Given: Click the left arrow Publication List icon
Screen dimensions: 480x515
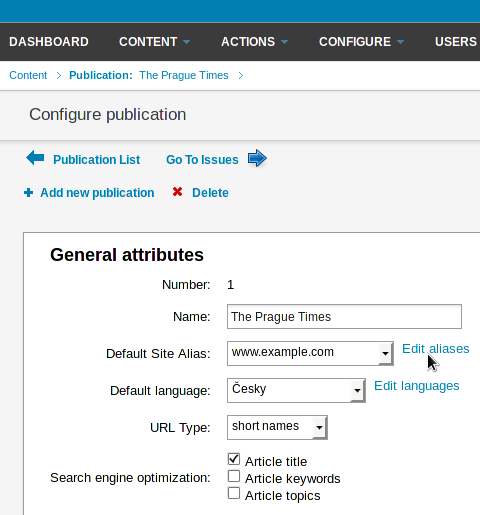Looking at the screenshot, I should 35,158.
